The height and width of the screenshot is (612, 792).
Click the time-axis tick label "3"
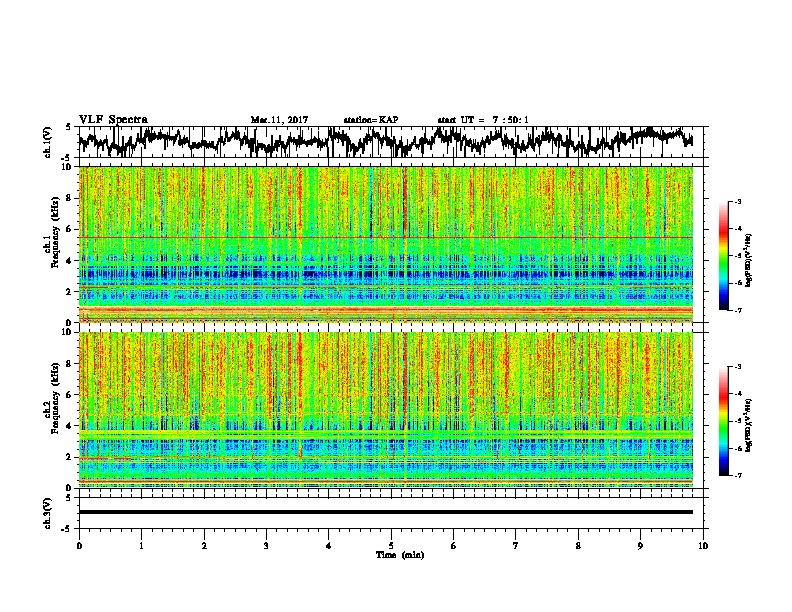266,546
